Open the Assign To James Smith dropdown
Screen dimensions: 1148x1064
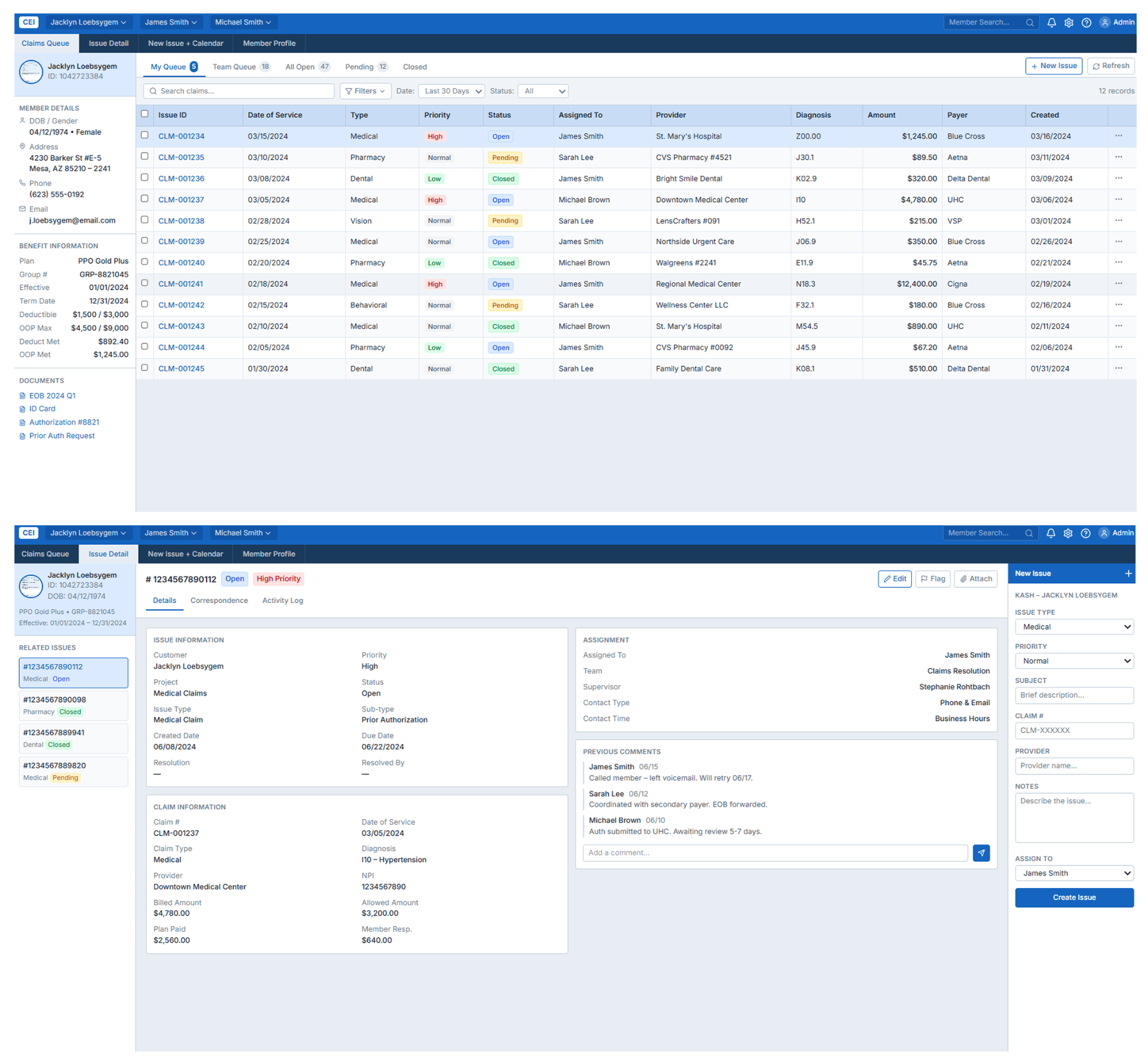coord(1074,873)
